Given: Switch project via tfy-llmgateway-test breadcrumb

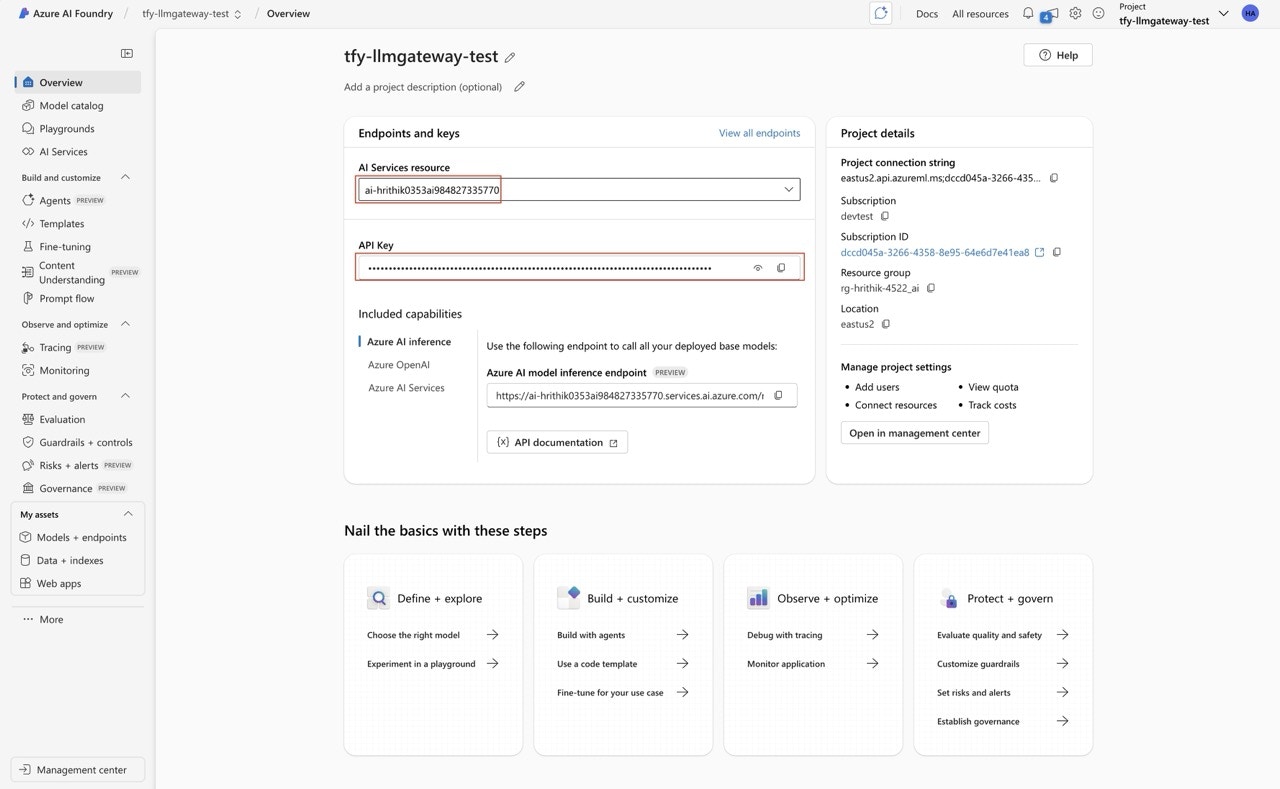Looking at the screenshot, I should point(192,14).
